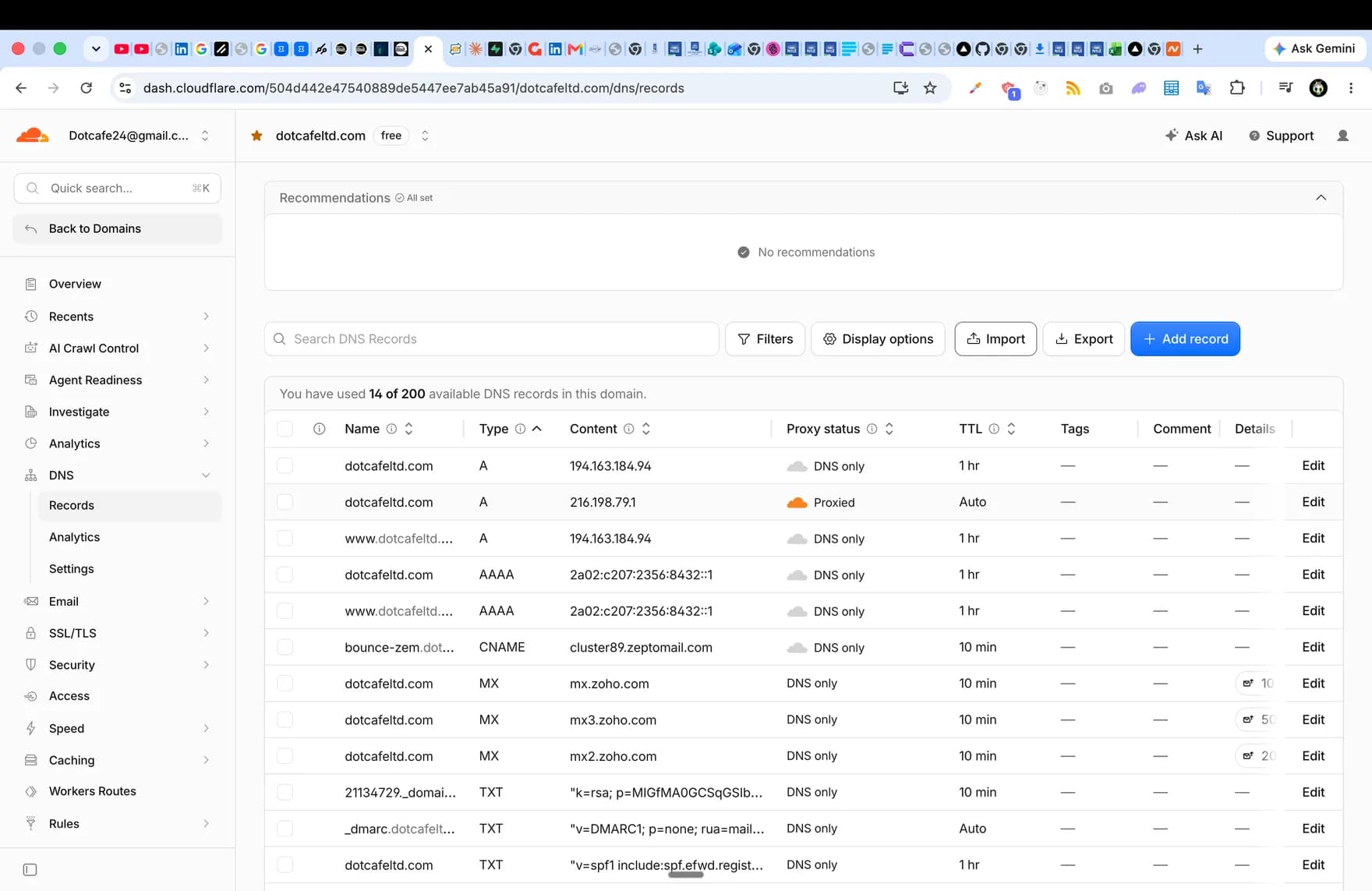This screenshot has width=1372, height=891.
Task: Click the Content column info icon
Action: pos(628,429)
